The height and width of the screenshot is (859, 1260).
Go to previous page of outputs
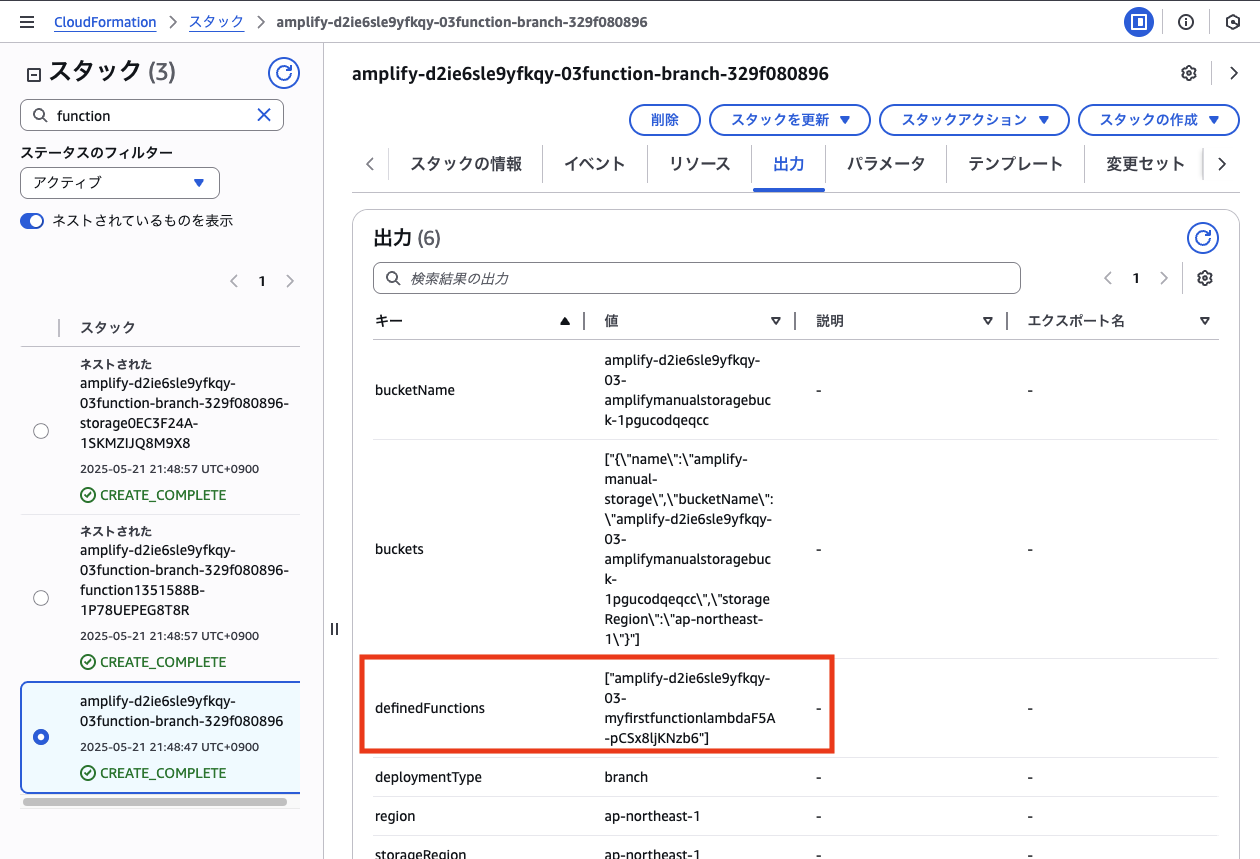[x=1108, y=278]
